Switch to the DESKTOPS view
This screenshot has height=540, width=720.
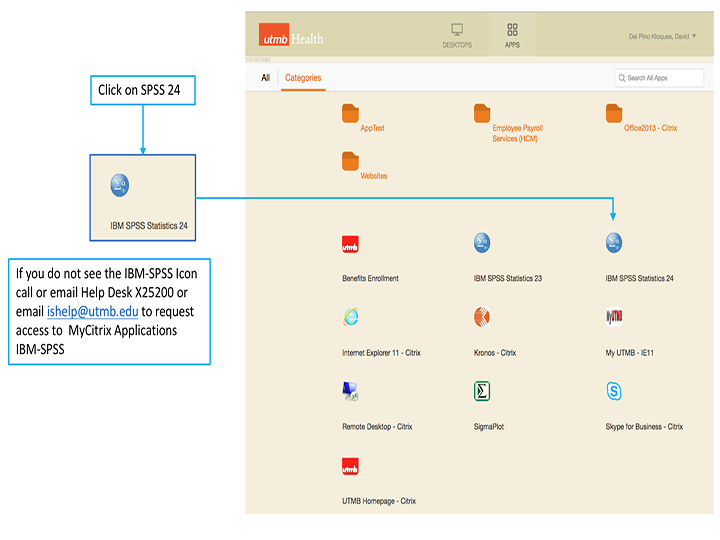(457, 35)
